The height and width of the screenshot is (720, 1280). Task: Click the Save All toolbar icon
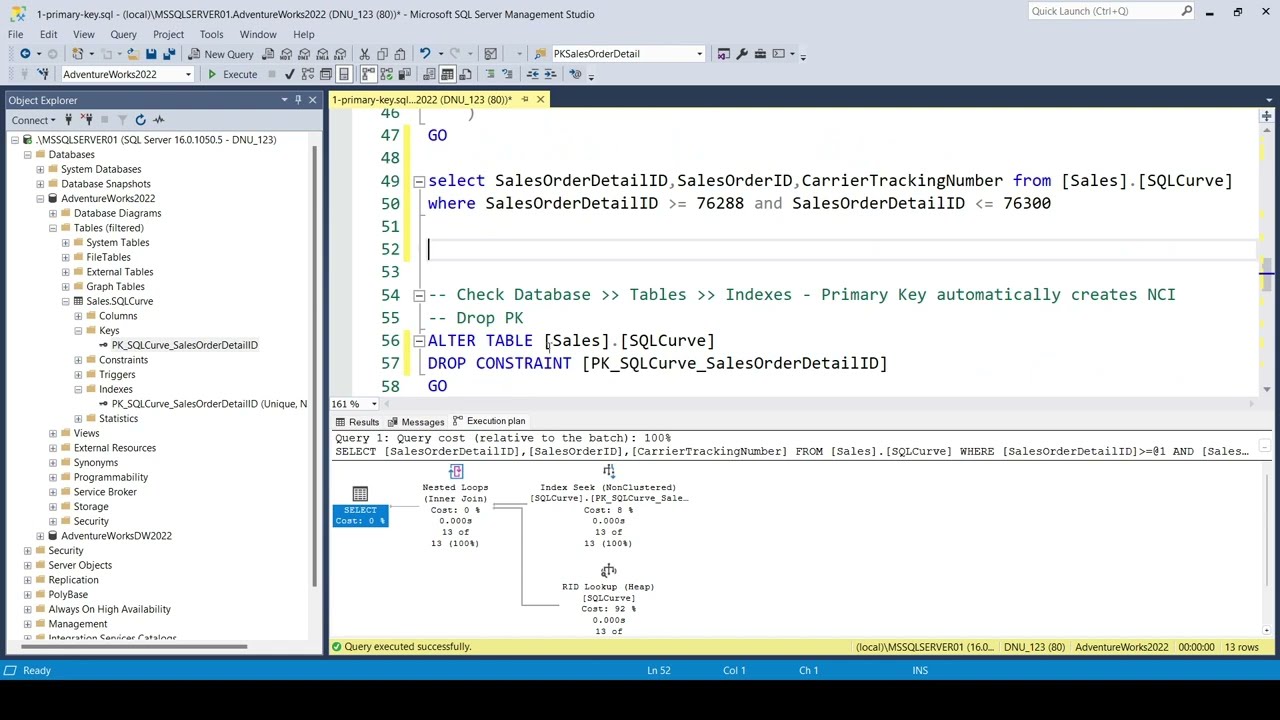pyautogui.click(x=169, y=54)
